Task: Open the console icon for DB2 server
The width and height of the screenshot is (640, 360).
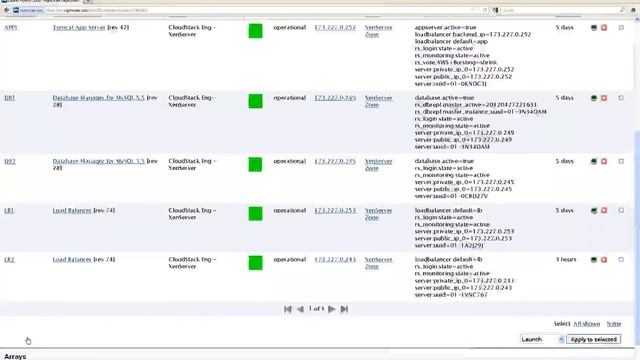Action: pyautogui.click(x=594, y=161)
